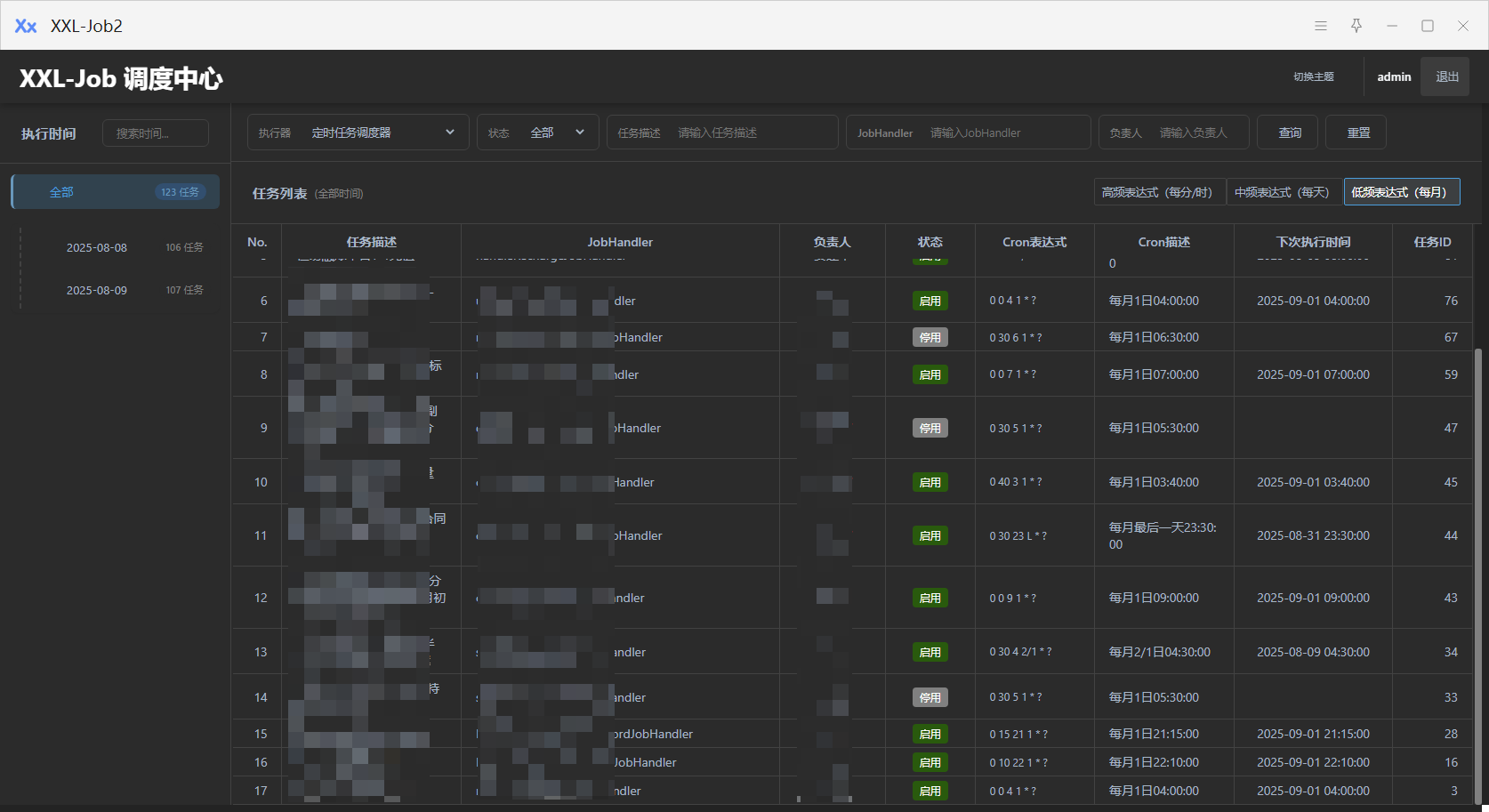Focus the 搜索时间 search field

156,133
